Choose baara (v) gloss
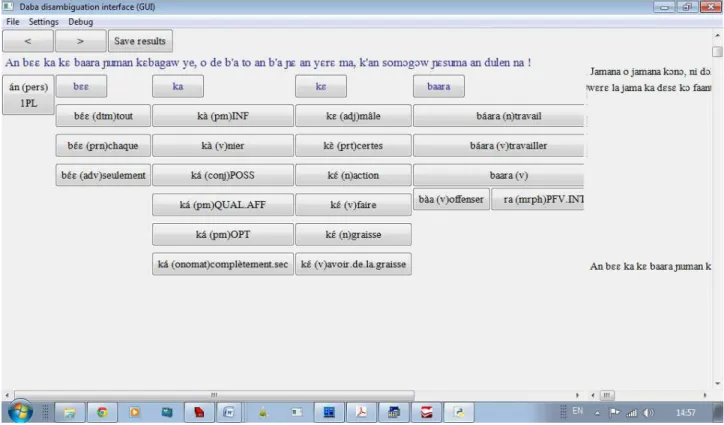724x425 pixels. pos(499,175)
